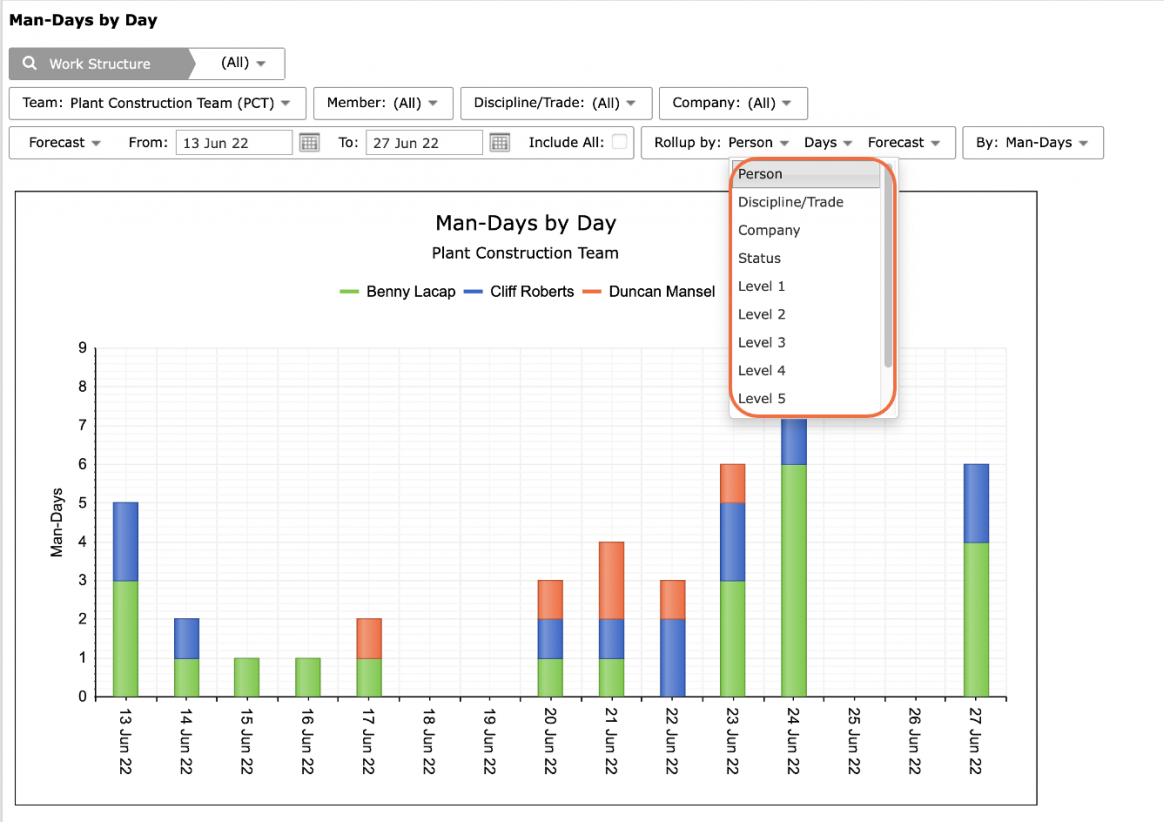Click the Work Structure button

(x=99, y=63)
